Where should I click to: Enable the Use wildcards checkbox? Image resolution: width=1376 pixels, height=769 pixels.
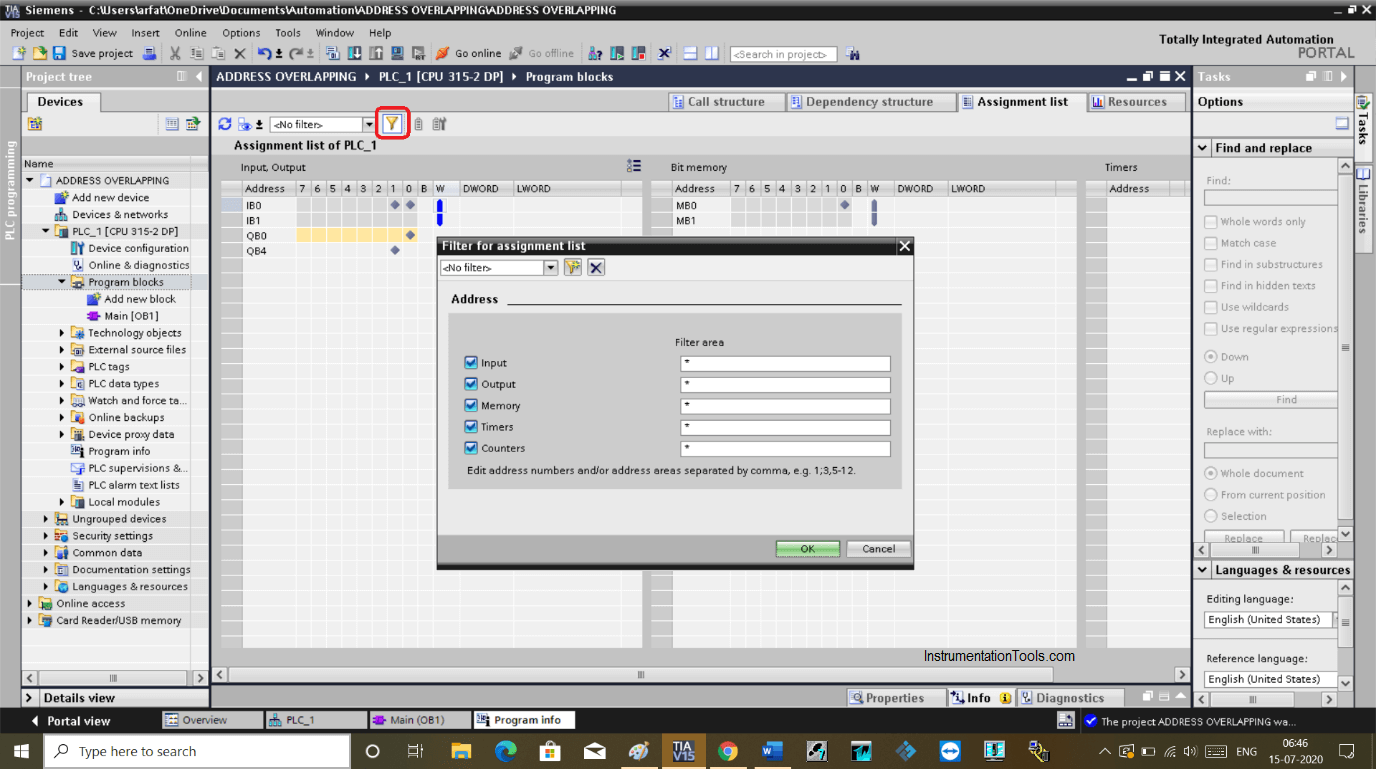(1211, 307)
